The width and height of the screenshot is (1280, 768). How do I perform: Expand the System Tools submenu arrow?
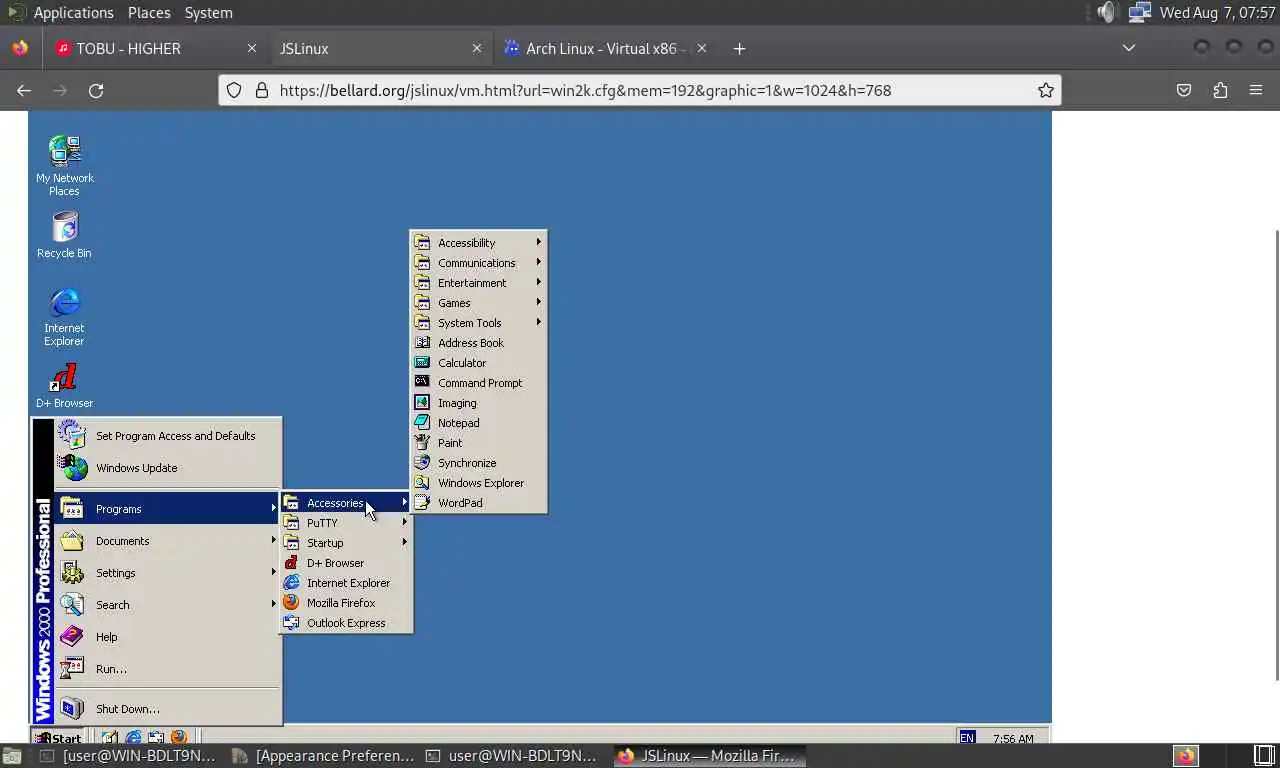click(x=539, y=323)
